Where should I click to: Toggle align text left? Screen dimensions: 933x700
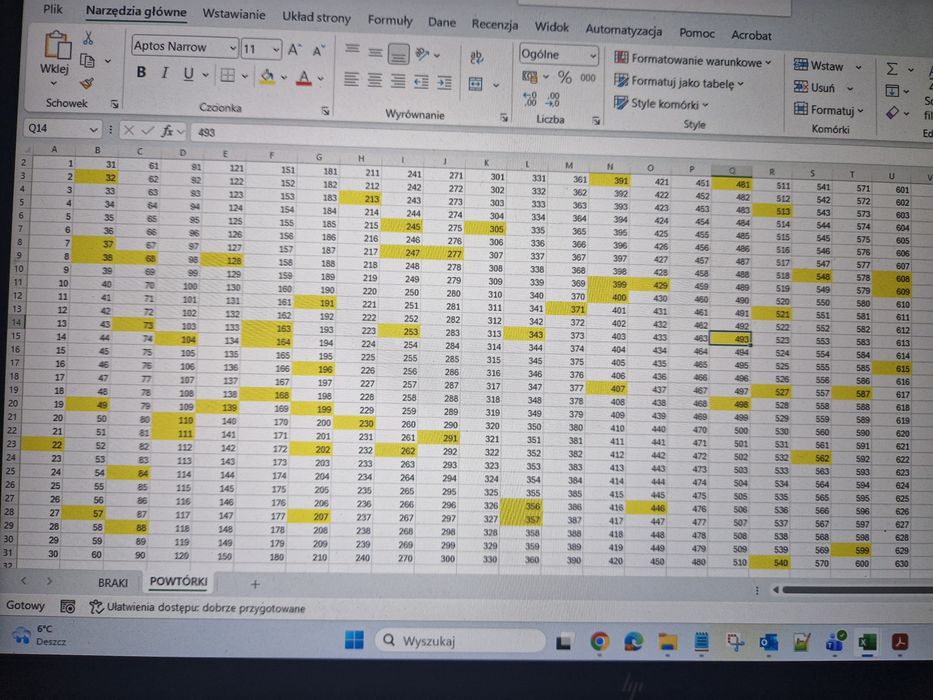coord(352,79)
